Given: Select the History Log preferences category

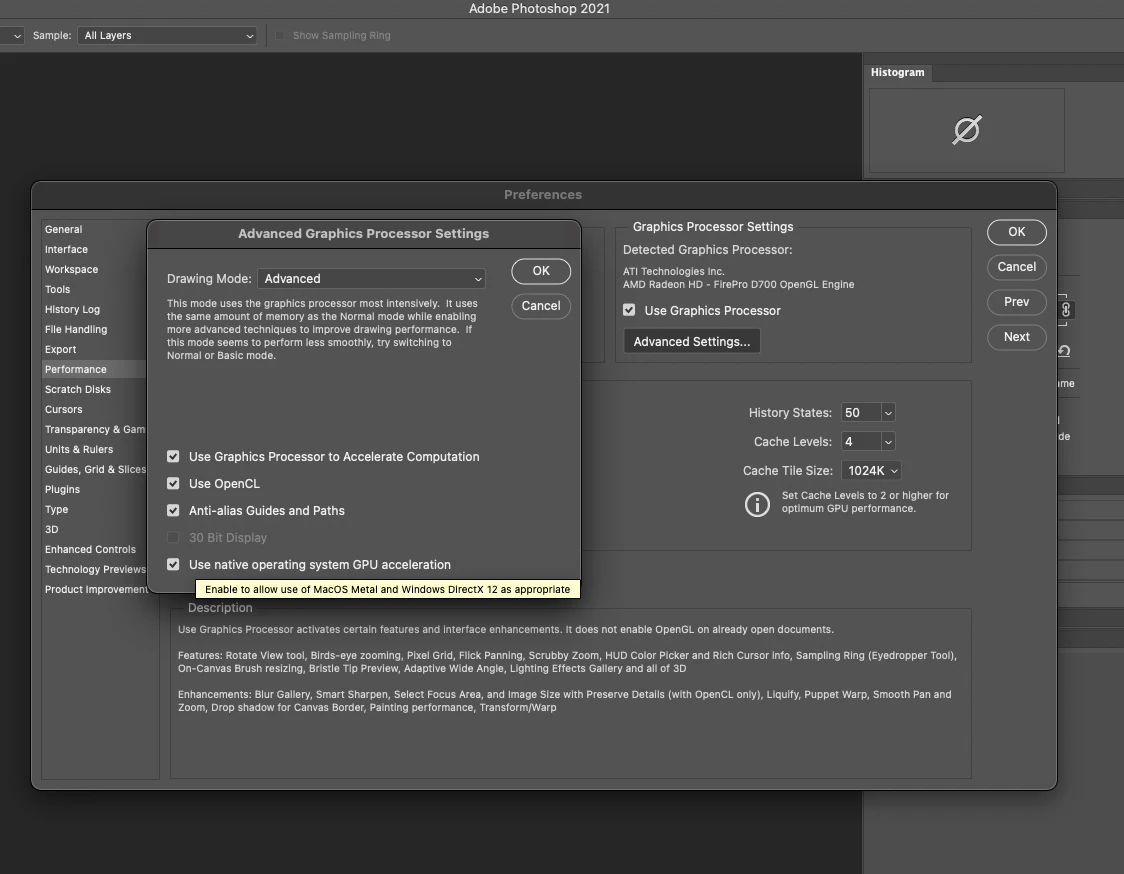Looking at the screenshot, I should 72,310.
